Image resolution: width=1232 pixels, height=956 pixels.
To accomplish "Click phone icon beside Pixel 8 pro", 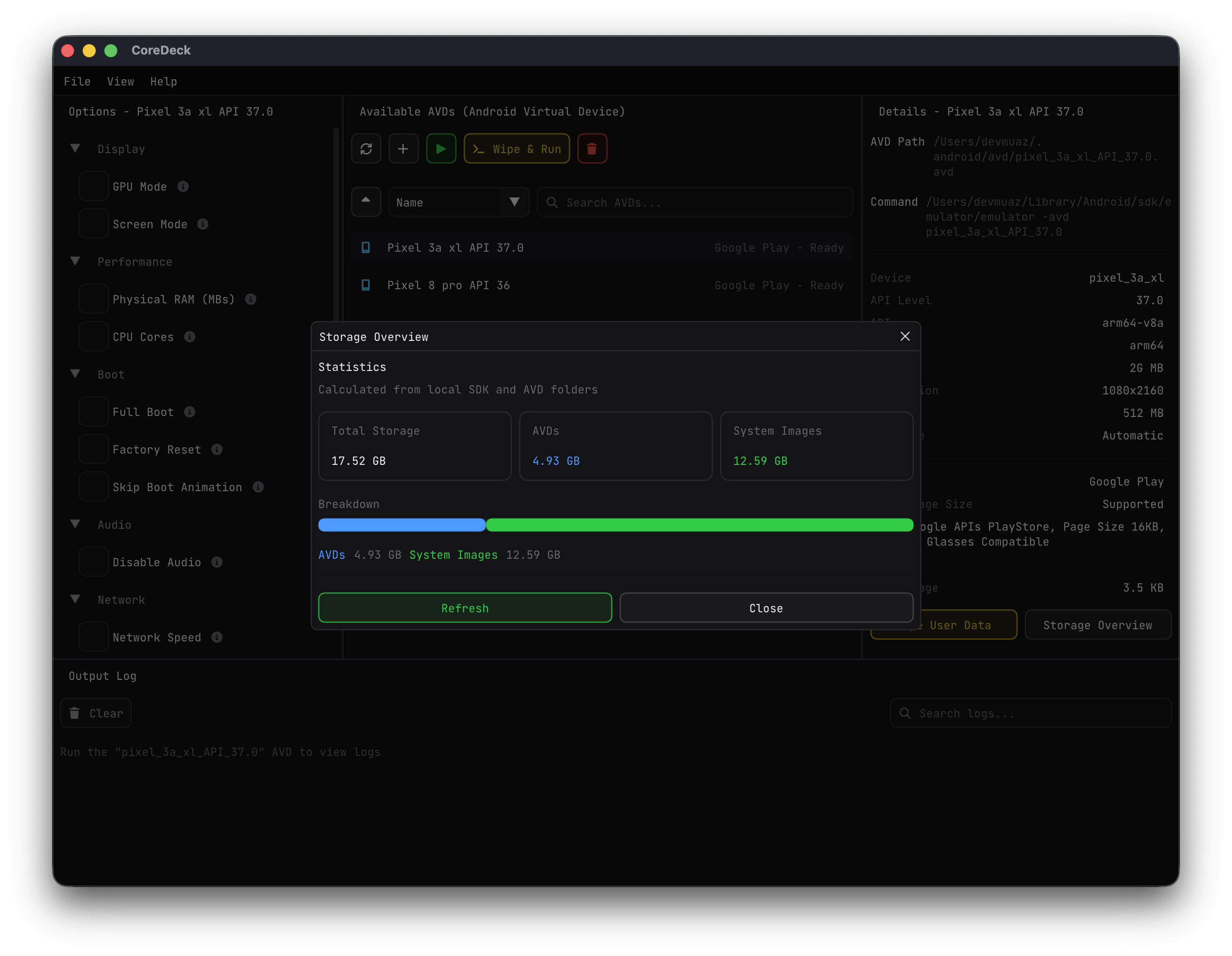I will coord(366,285).
